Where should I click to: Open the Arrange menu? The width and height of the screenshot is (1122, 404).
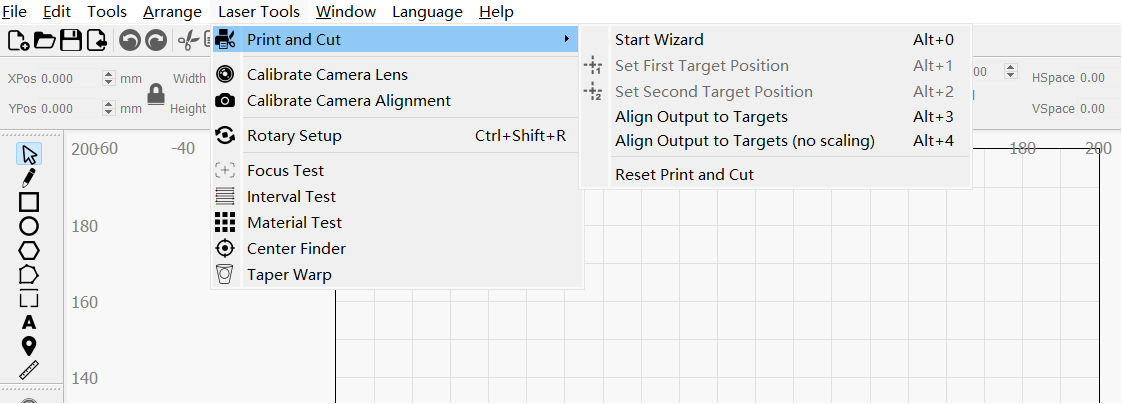pos(172,12)
